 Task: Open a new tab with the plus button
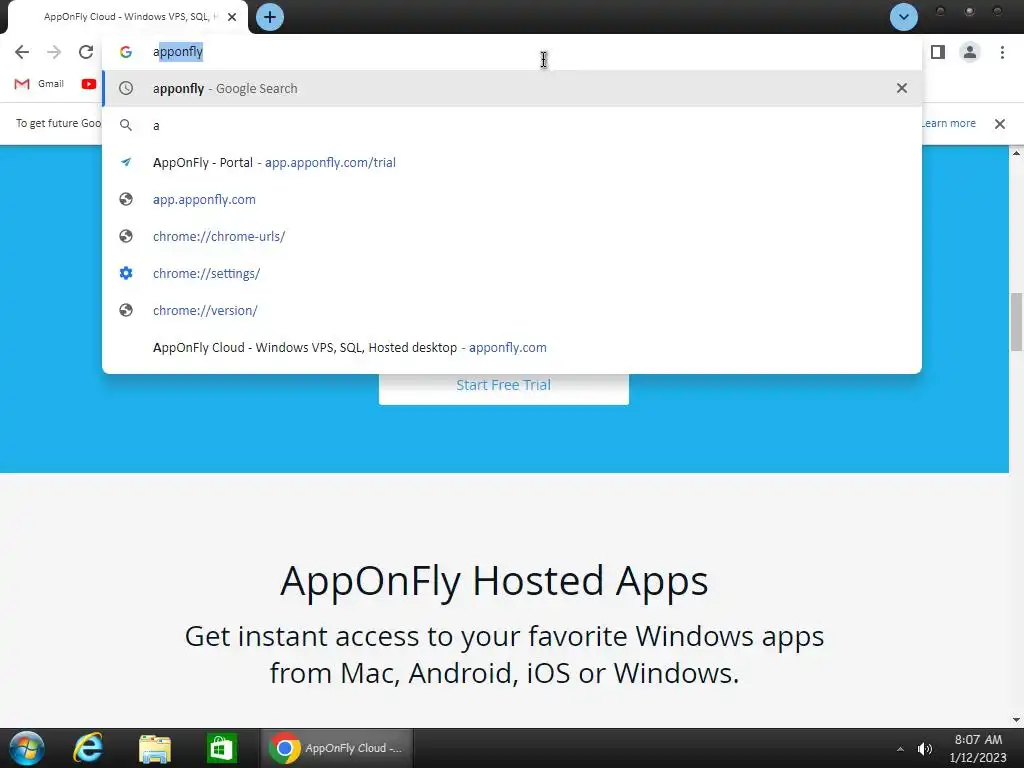pyautogui.click(x=270, y=17)
